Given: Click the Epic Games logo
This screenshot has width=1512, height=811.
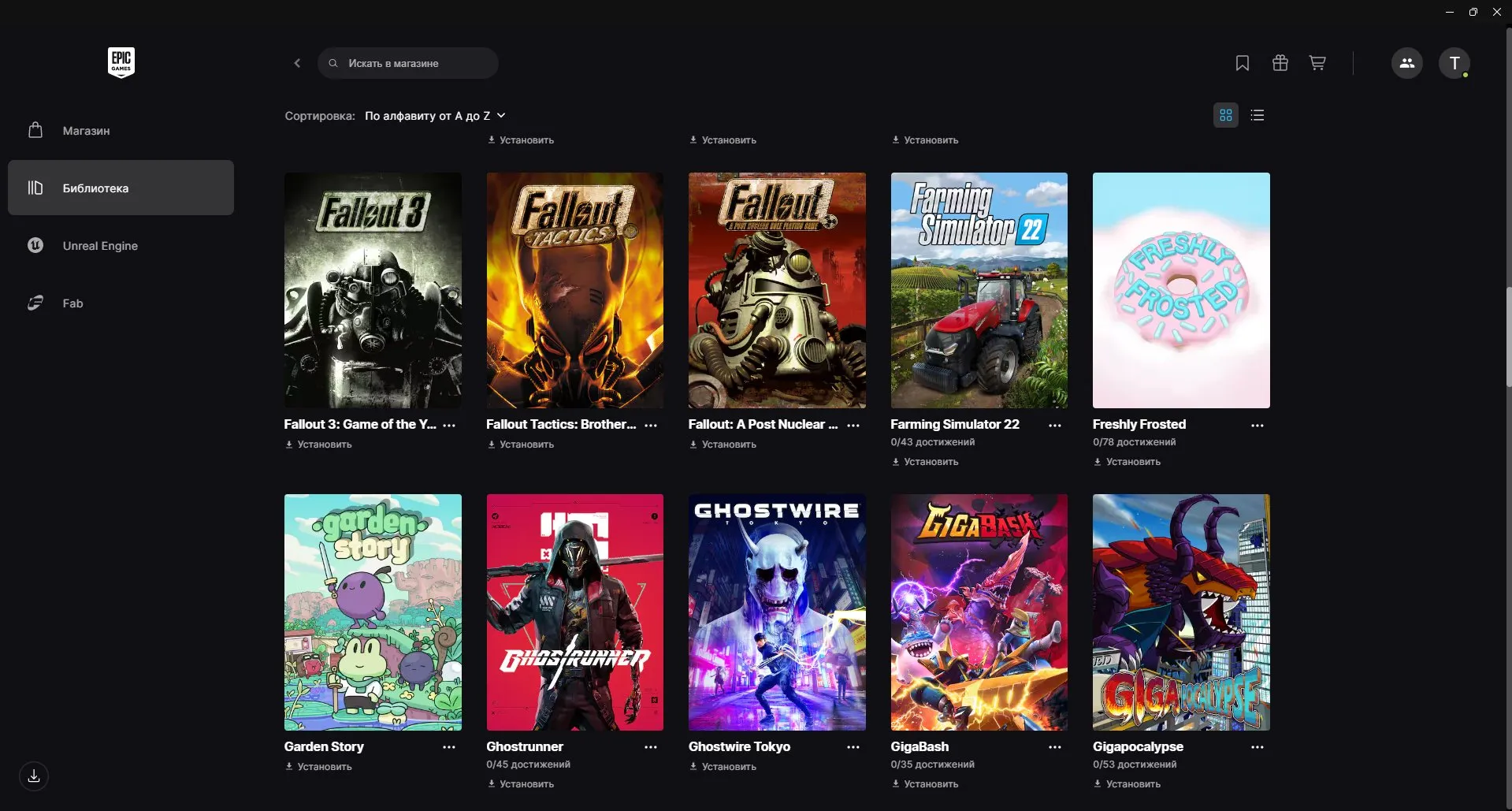Looking at the screenshot, I should pyautogui.click(x=121, y=62).
